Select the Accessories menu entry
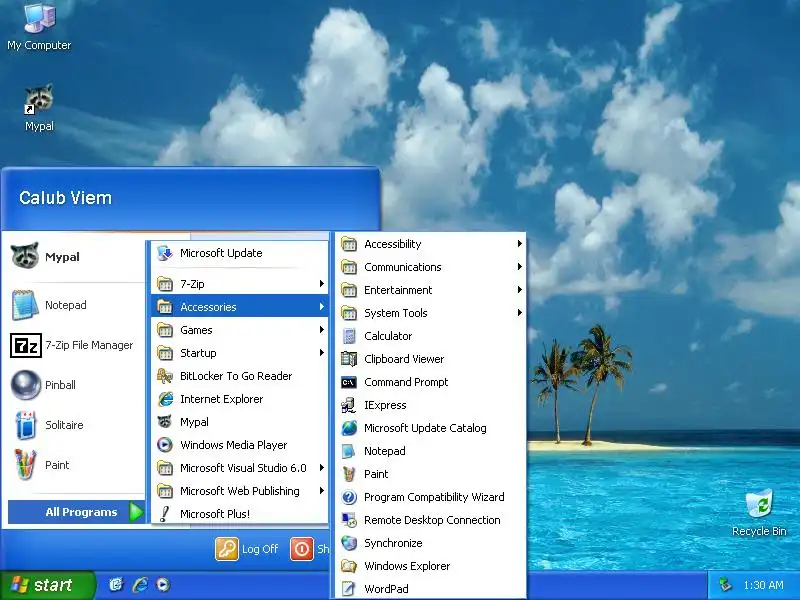 point(240,307)
